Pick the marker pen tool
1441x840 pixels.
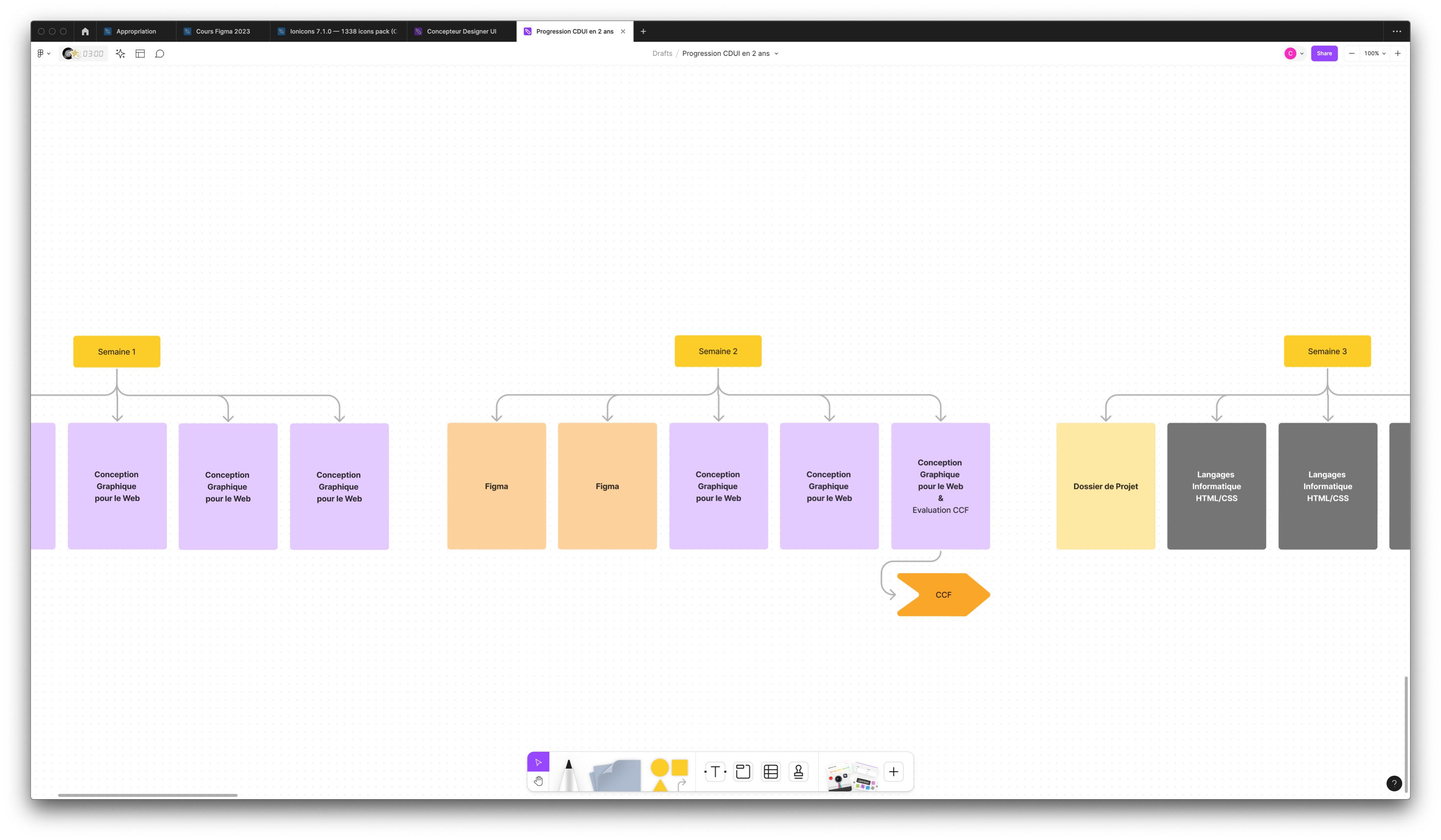click(x=568, y=774)
